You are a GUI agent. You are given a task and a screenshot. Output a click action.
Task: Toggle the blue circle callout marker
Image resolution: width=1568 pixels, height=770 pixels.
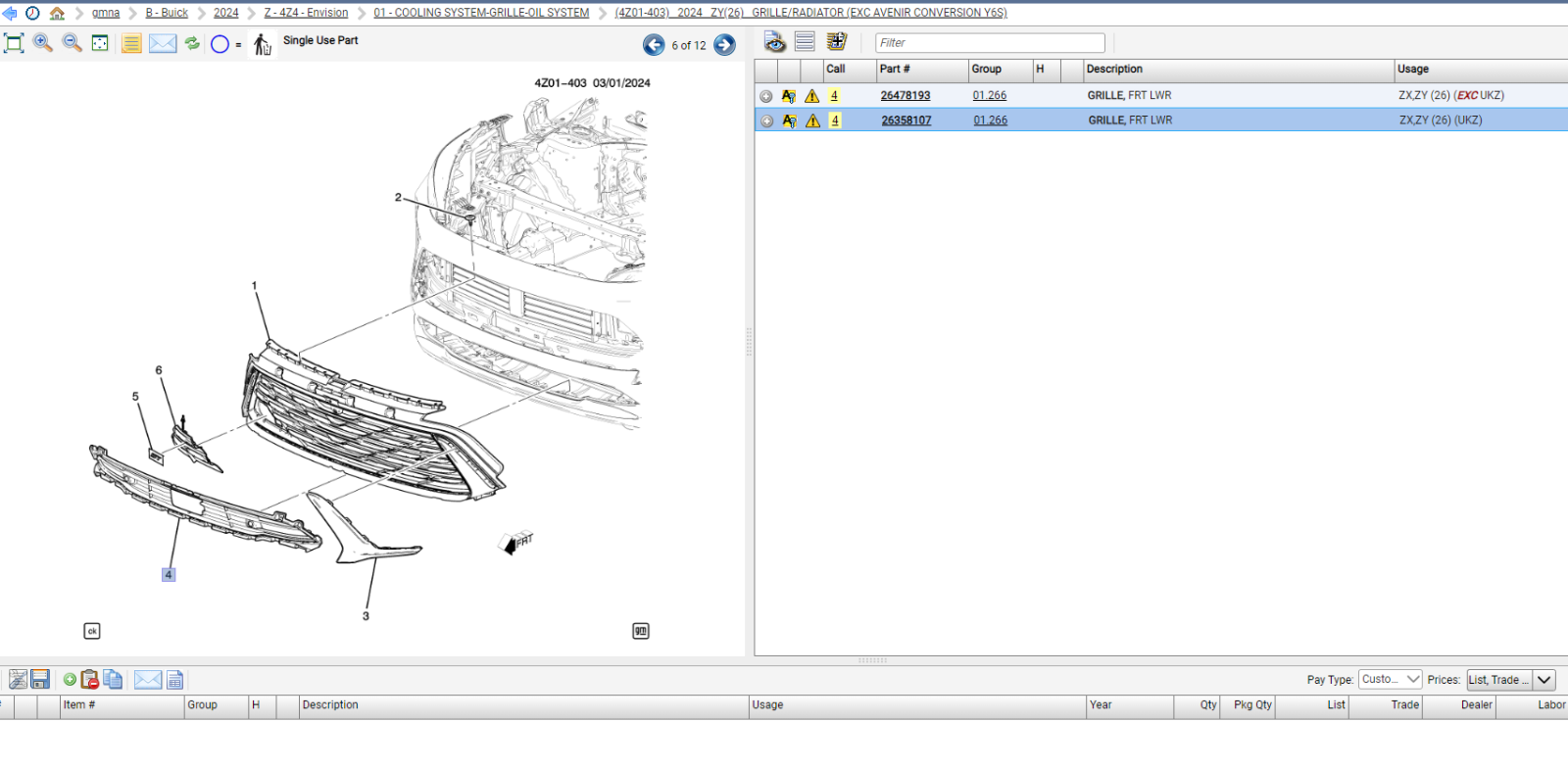click(220, 44)
